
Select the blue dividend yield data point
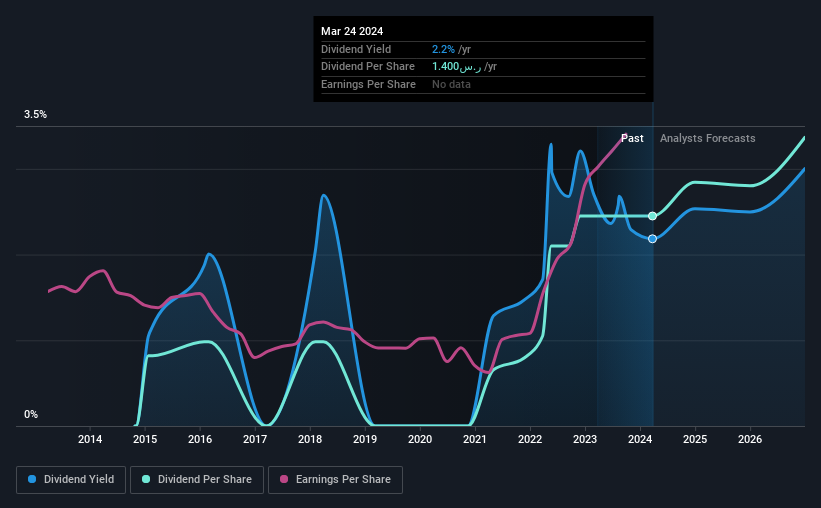coord(652,239)
